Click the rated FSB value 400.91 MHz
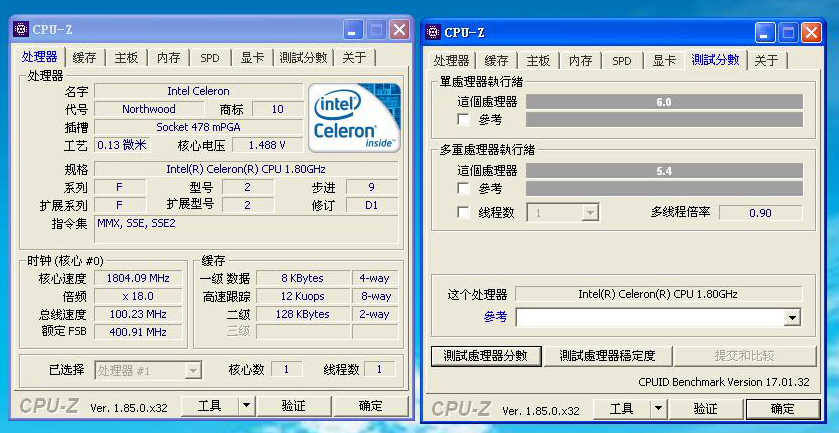This screenshot has height=433, width=839. 138,332
